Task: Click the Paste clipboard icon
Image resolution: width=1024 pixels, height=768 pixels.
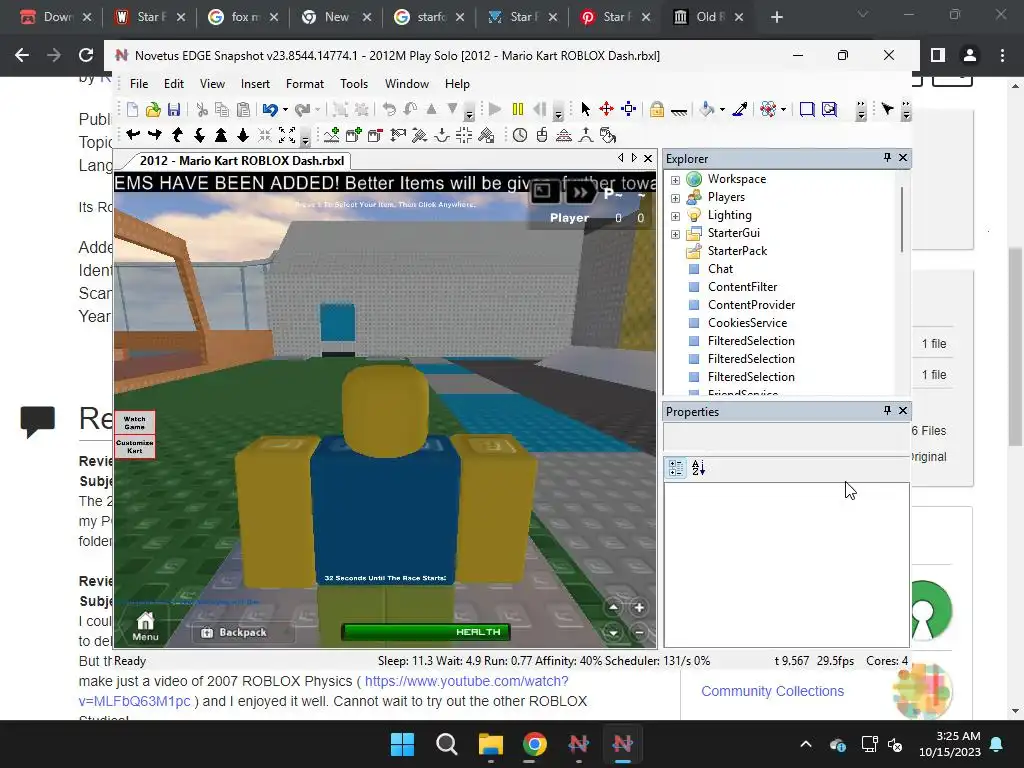Action: (244, 110)
